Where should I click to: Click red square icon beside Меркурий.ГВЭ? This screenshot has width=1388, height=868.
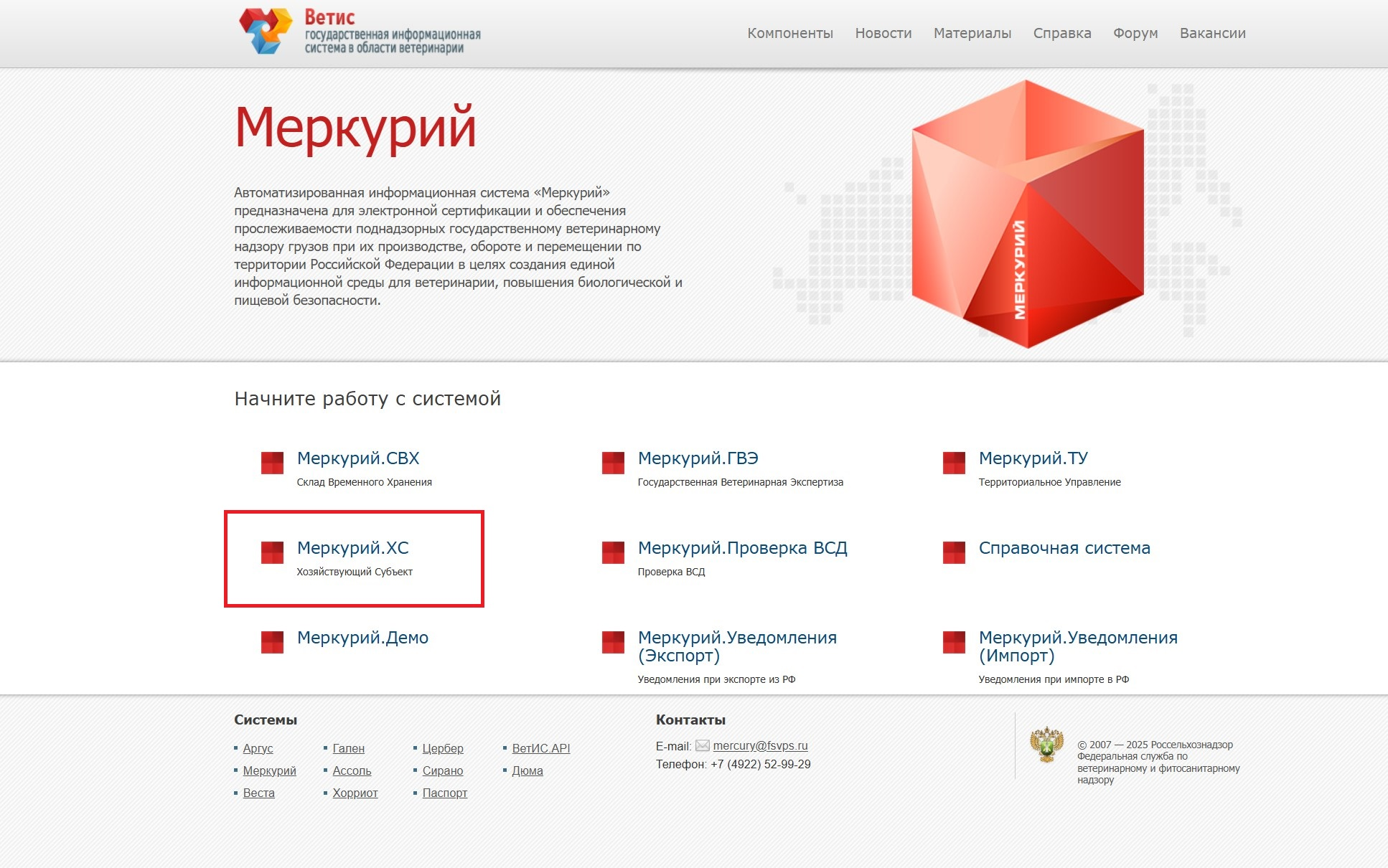[613, 463]
